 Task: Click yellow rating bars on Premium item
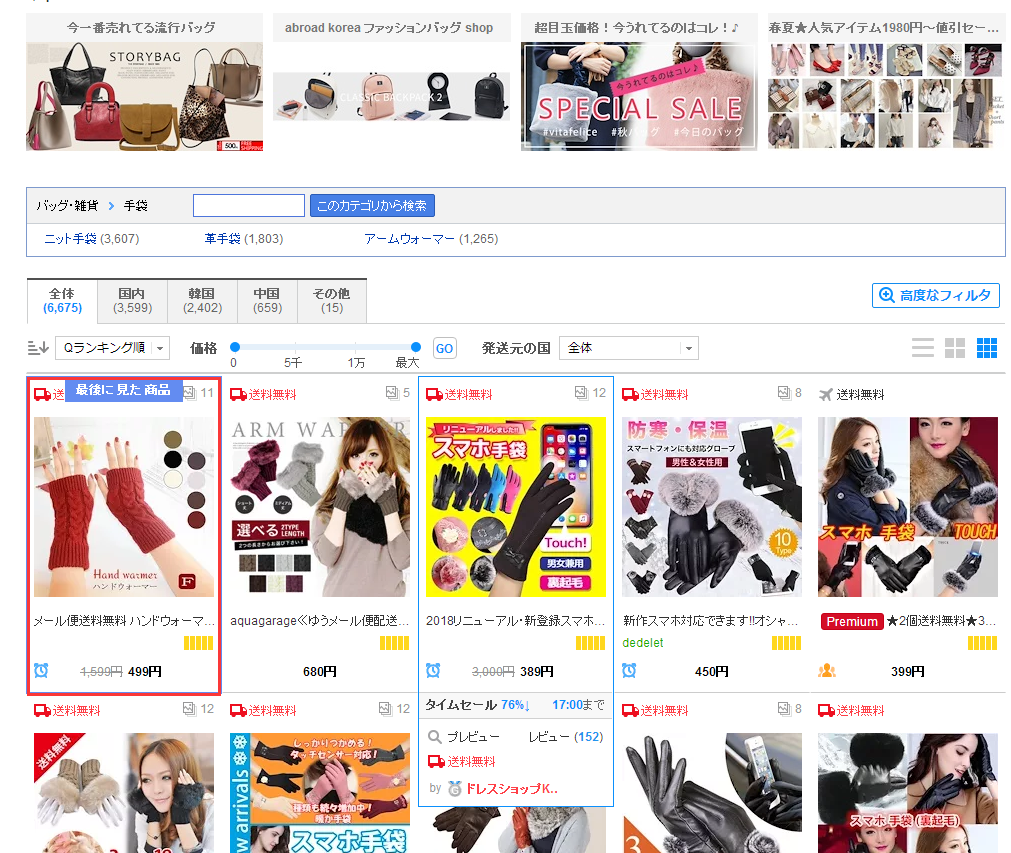point(982,643)
